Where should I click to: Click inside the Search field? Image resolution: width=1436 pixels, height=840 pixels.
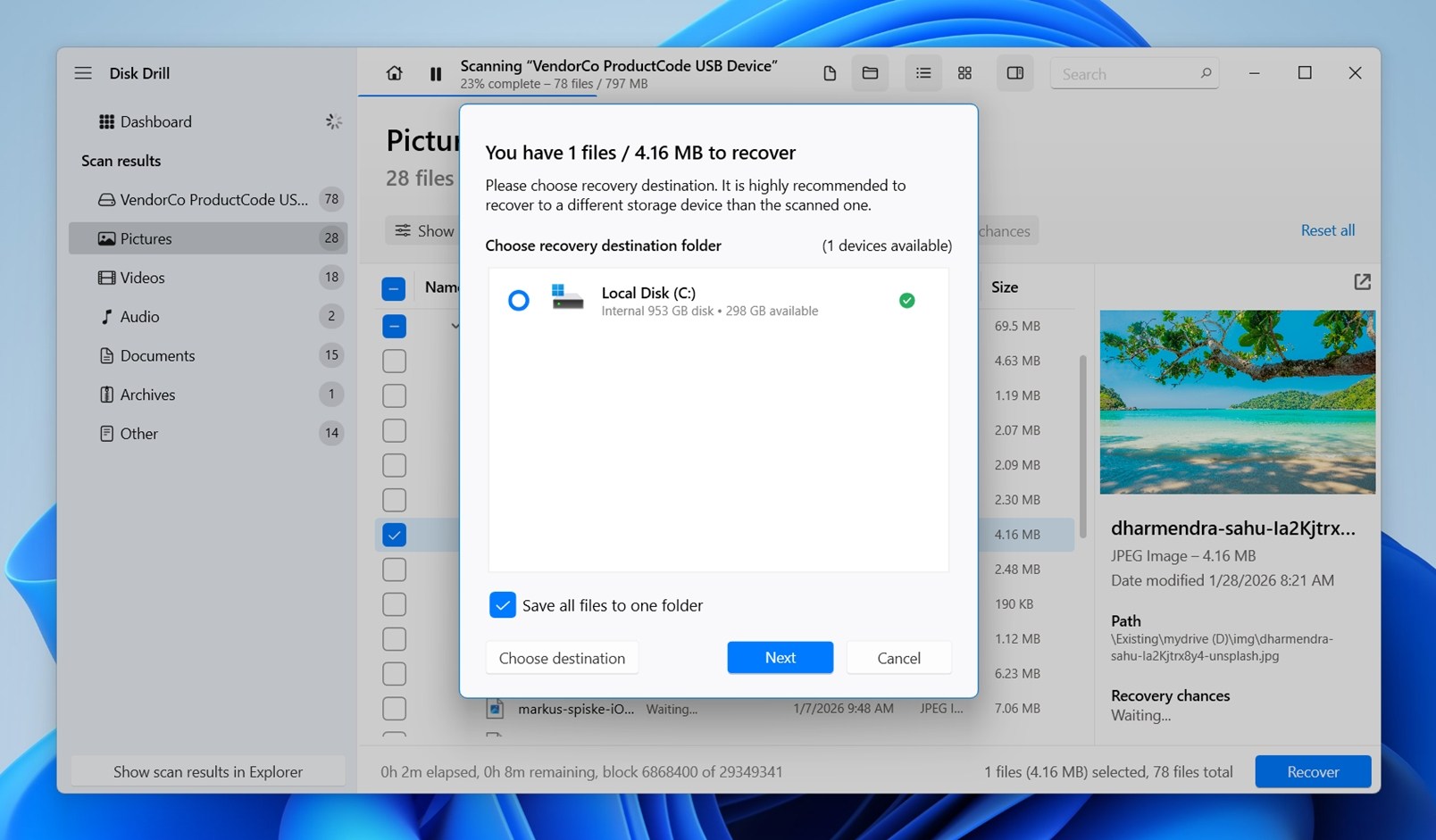point(1128,73)
